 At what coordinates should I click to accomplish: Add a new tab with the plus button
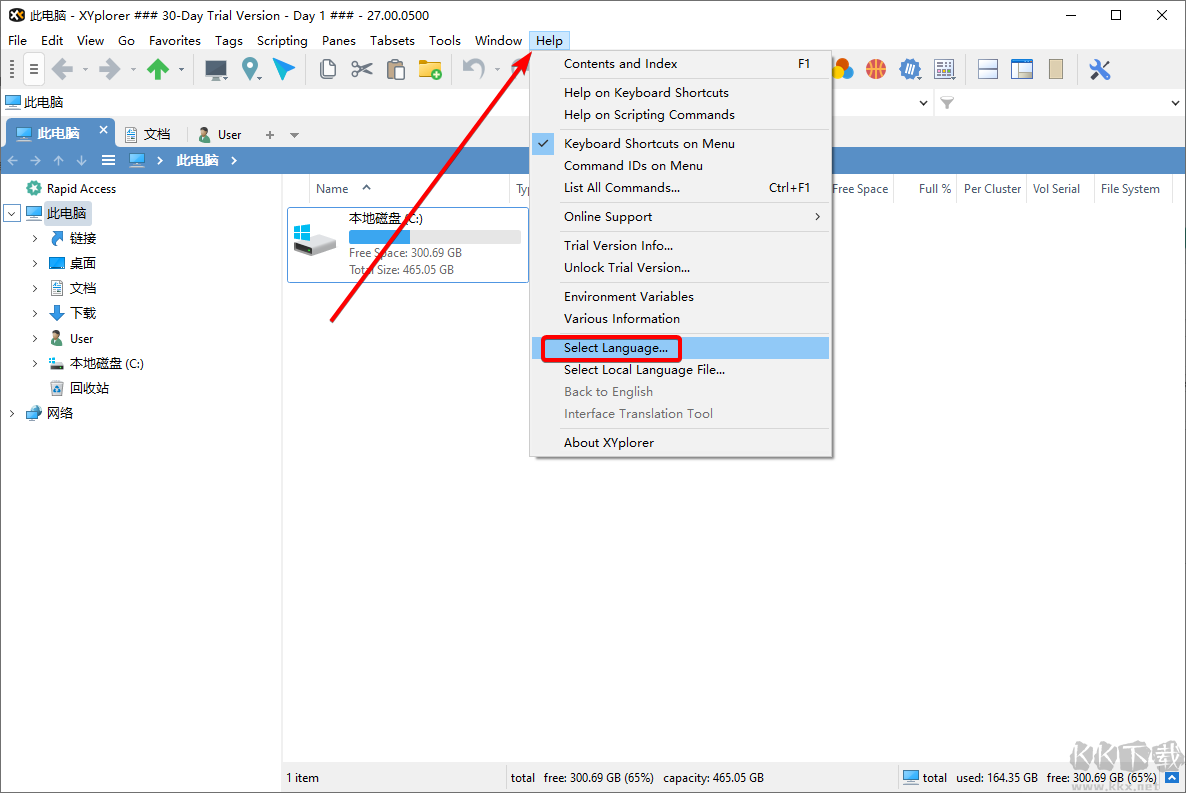270,135
